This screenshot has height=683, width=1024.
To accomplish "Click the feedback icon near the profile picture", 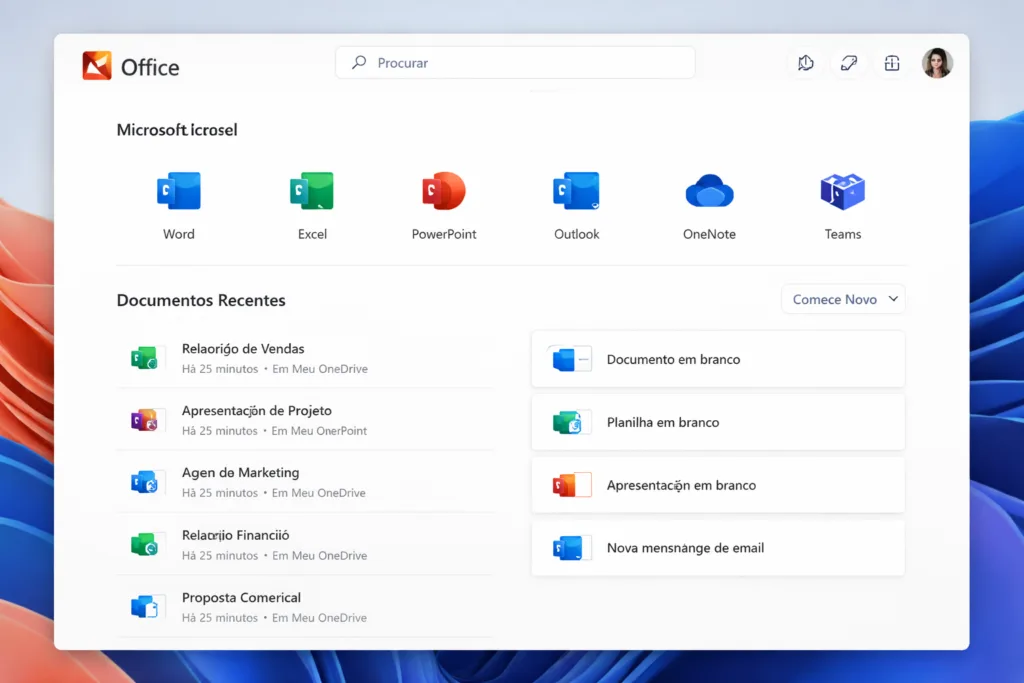I will coord(806,62).
